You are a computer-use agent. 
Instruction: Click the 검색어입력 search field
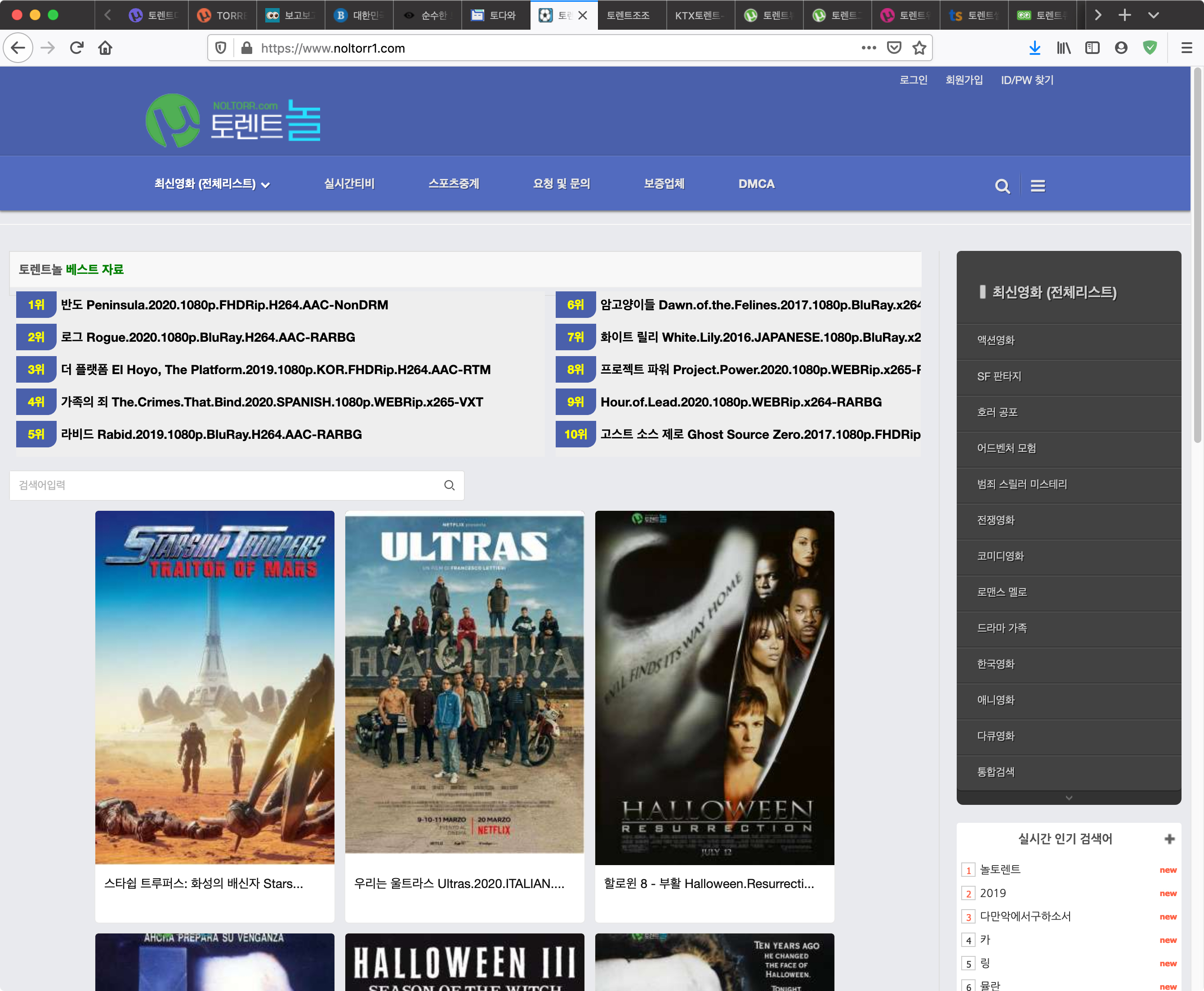228,485
